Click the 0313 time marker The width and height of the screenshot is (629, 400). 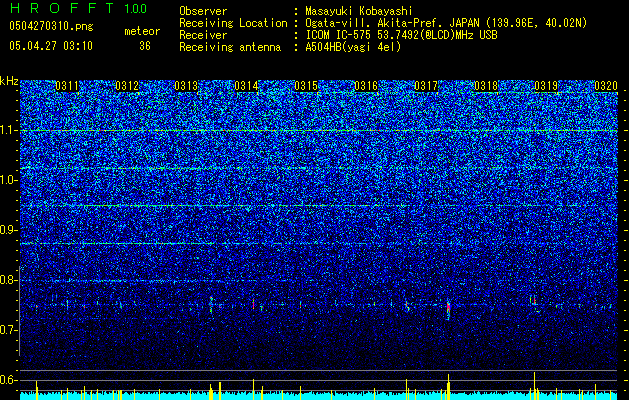tap(187, 86)
